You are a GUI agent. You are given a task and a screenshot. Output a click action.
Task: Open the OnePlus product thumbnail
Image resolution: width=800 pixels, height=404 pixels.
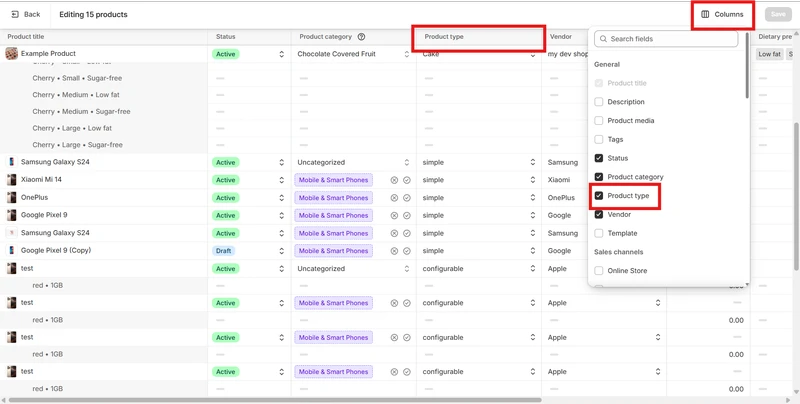[x=11, y=197]
